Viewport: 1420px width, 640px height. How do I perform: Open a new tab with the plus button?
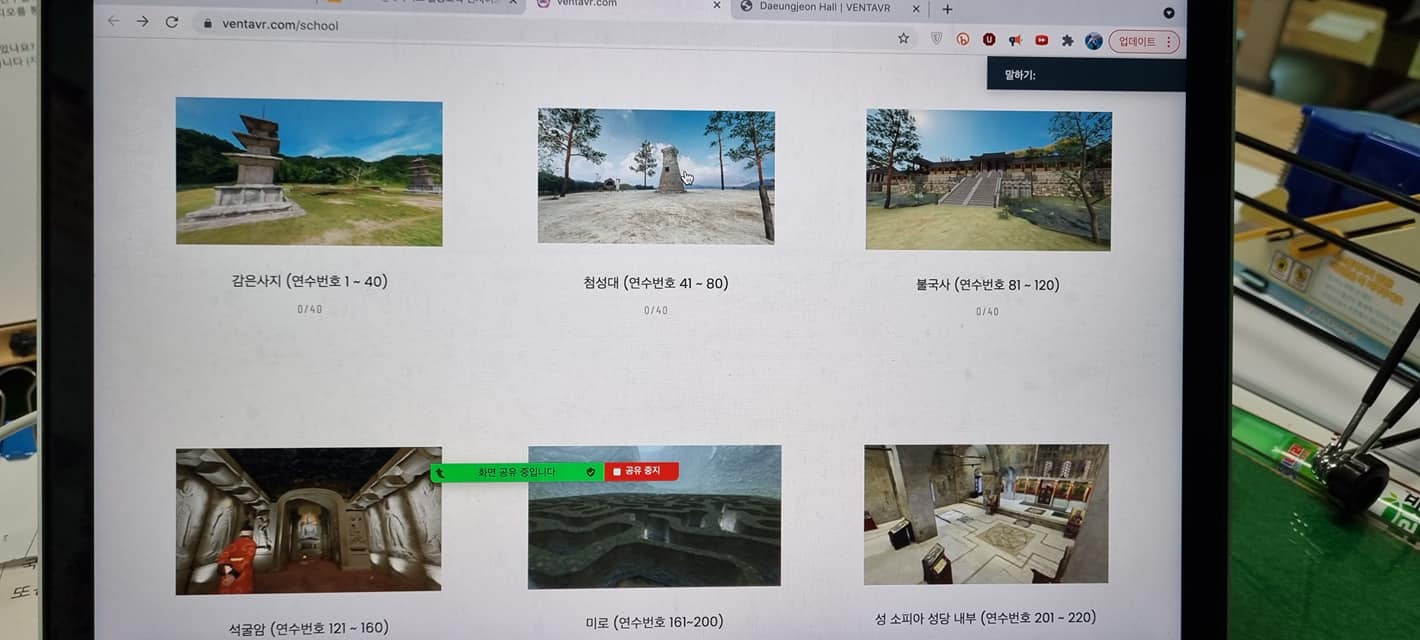tap(947, 9)
